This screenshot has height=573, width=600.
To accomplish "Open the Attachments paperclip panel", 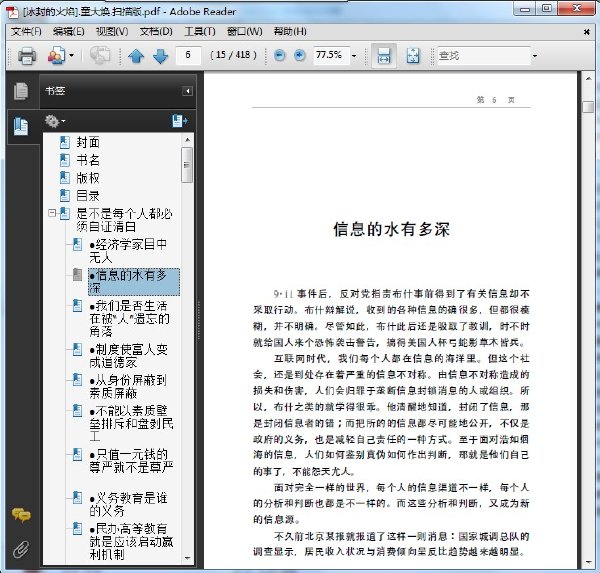I will [x=21, y=550].
